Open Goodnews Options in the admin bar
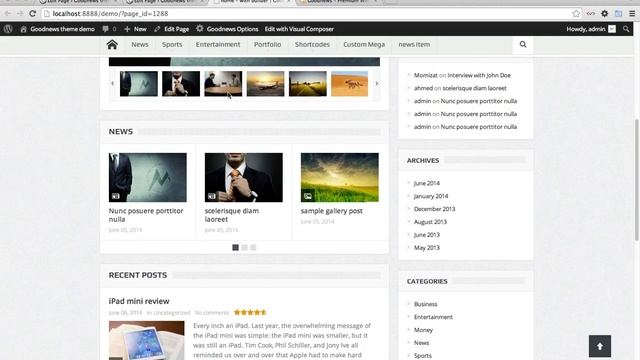 pyautogui.click(x=227, y=29)
